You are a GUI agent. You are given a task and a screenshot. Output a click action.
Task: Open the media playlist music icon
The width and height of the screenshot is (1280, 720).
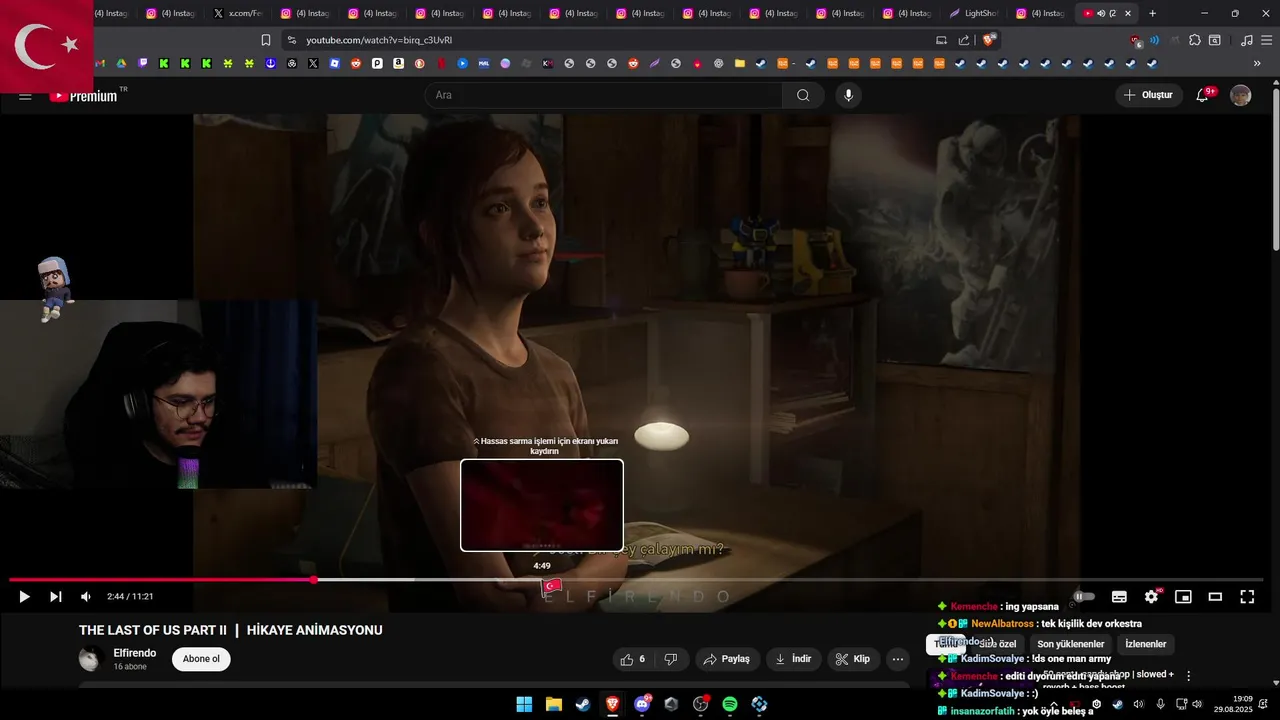click(1246, 40)
